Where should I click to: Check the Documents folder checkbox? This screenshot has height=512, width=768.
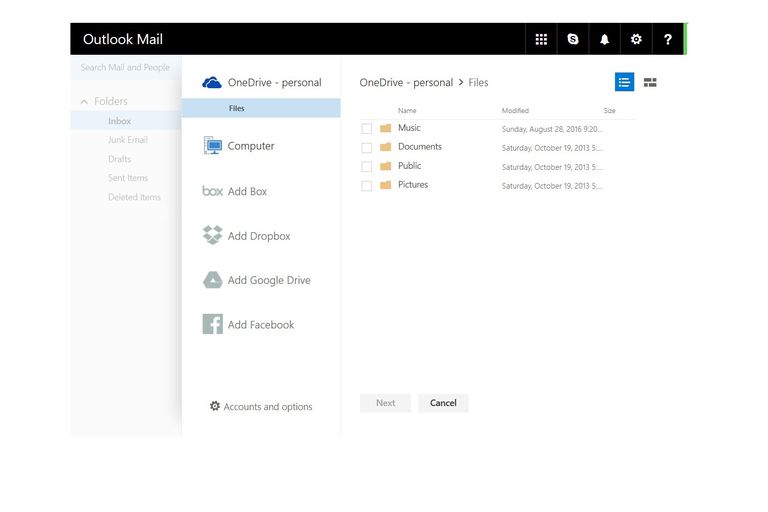[x=366, y=147]
